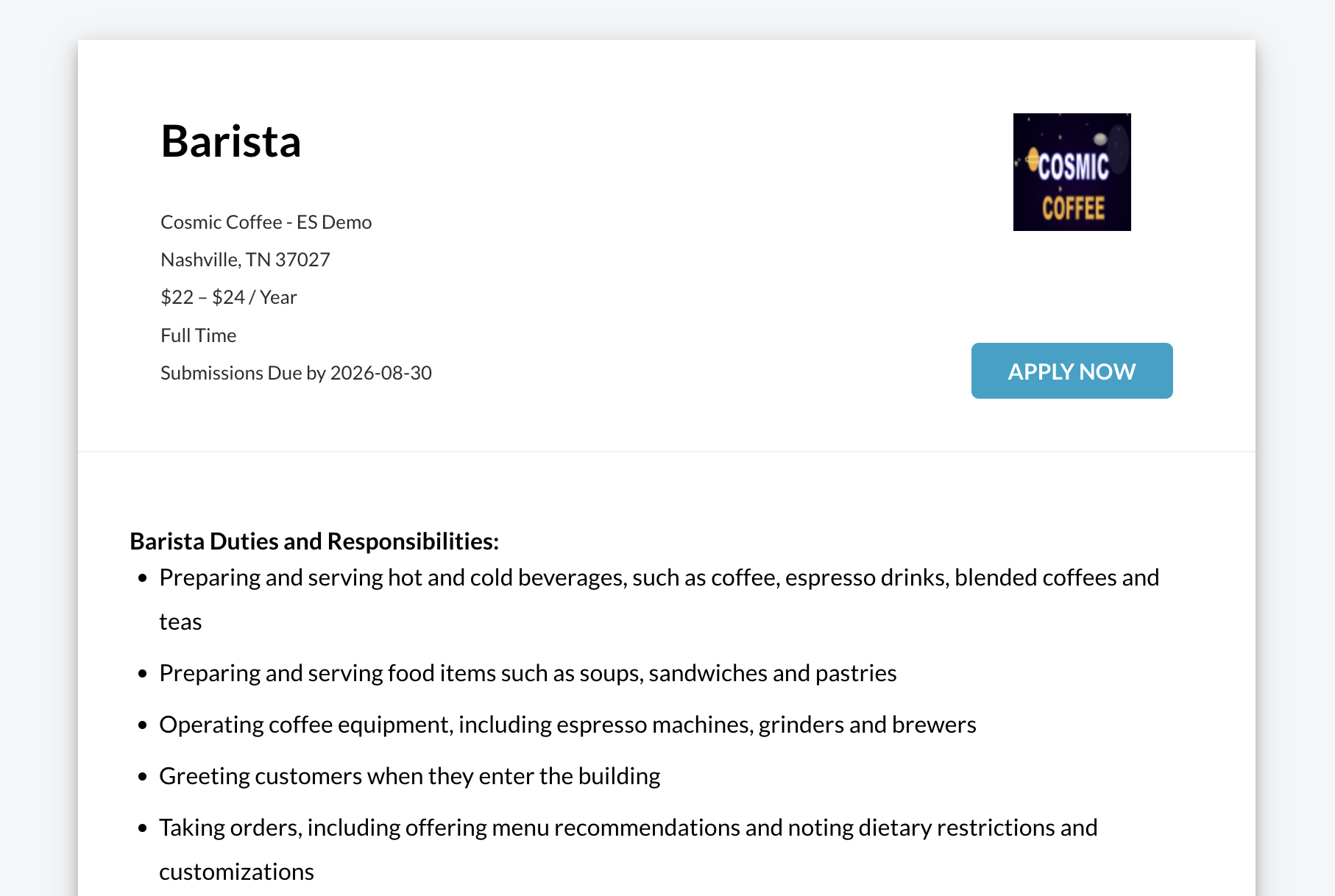Click the bullet dot before 'Taking orders'
Viewport: 1335px width, 896px height.
click(143, 828)
